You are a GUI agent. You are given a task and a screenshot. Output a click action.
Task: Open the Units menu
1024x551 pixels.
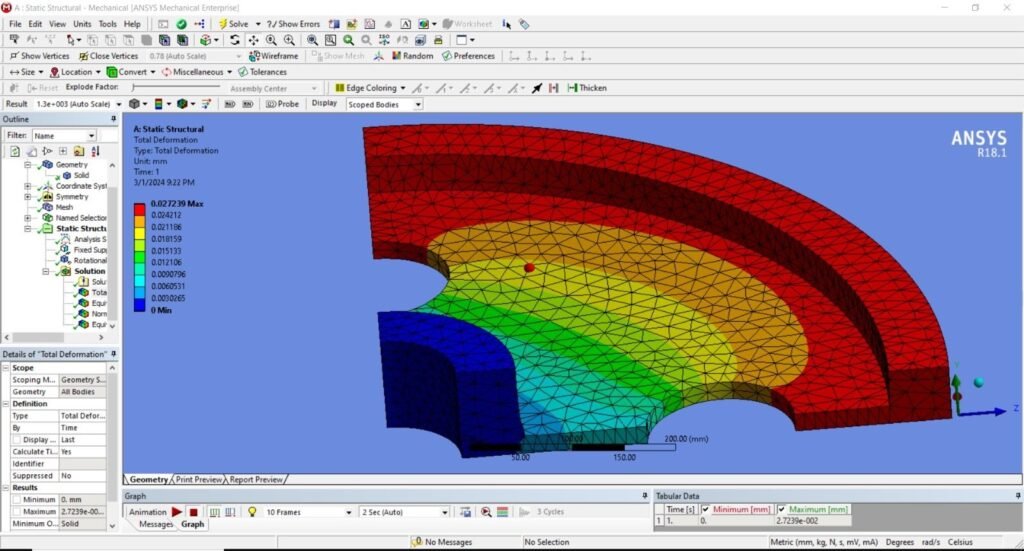point(82,23)
